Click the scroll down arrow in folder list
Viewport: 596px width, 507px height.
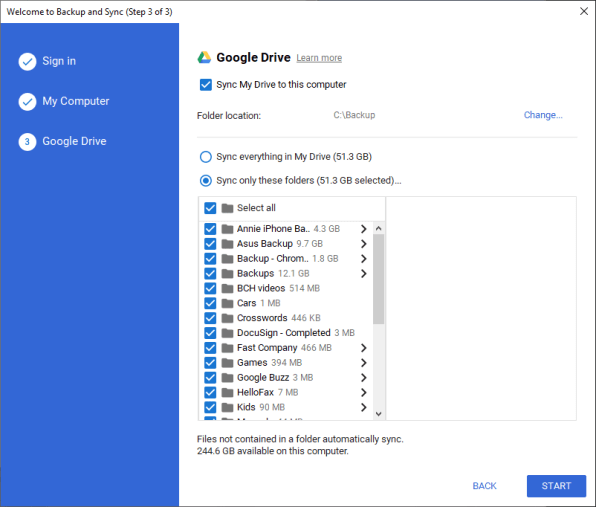point(378,414)
